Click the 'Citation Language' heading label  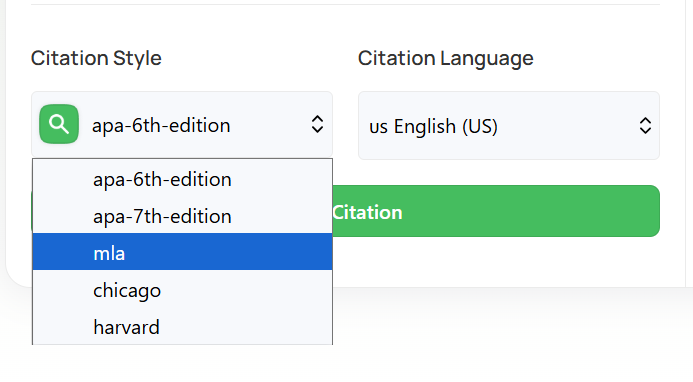coord(446,58)
